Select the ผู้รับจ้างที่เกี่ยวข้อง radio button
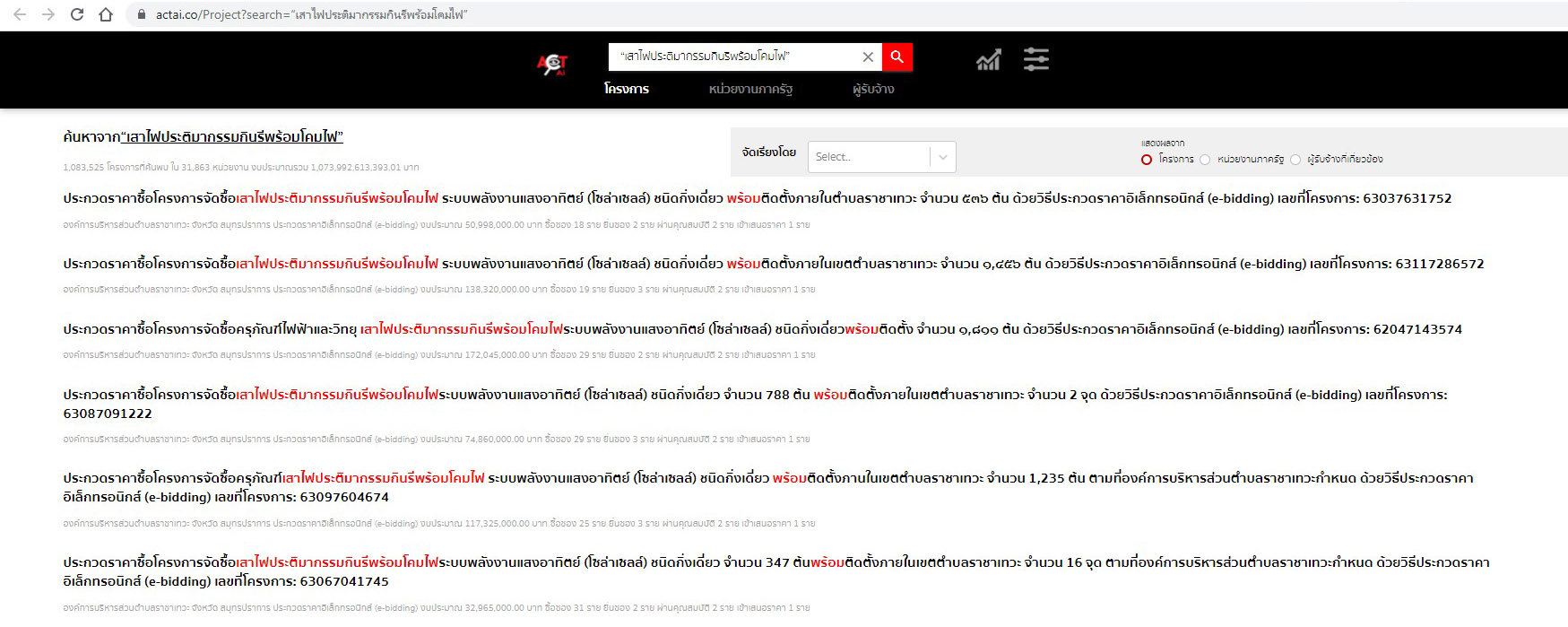The height and width of the screenshot is (627, 1568). pos(1295,160)
